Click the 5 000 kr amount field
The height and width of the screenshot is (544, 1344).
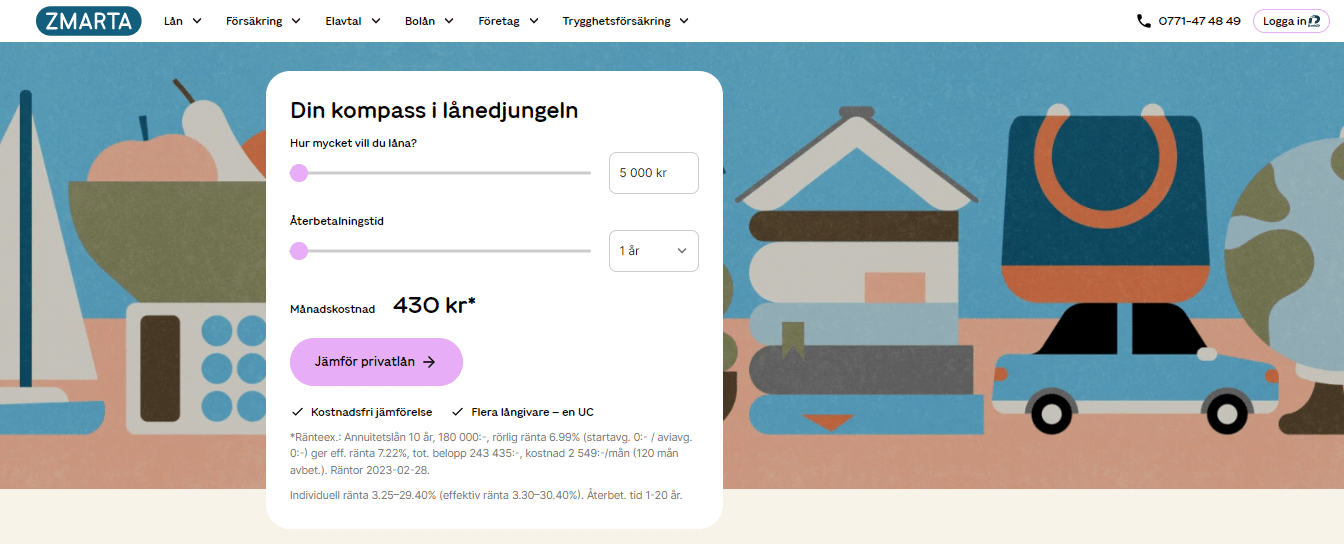(x=654, y=173)
